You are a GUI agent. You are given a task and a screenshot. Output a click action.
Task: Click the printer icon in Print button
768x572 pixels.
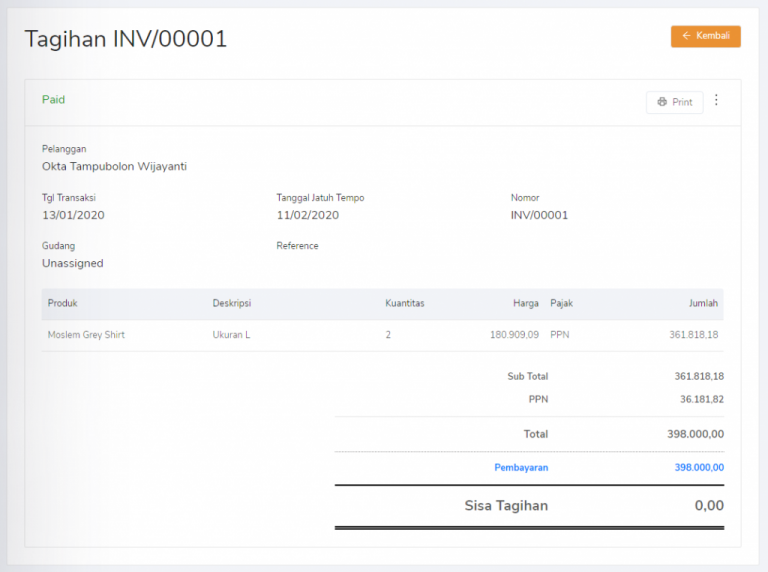coord(662,102)
